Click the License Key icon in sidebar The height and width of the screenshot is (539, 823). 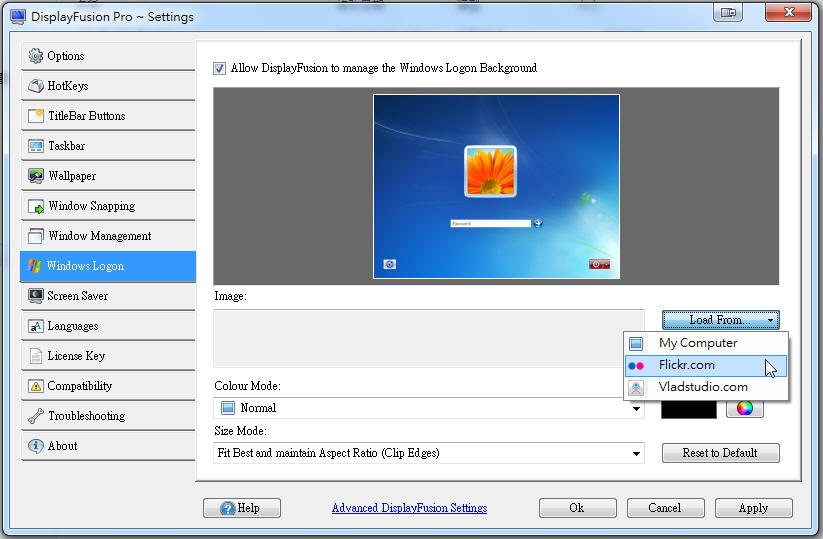coord(36,356)
